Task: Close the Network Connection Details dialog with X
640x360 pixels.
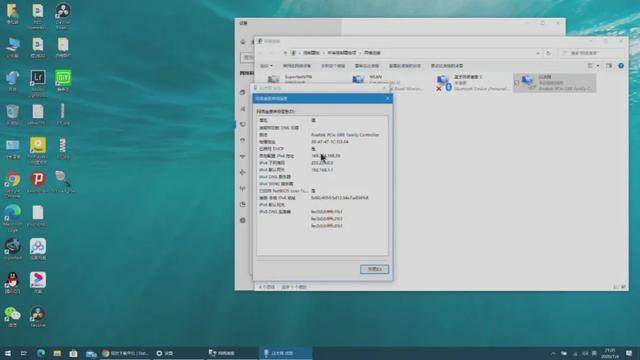Action: pos(387,98)
